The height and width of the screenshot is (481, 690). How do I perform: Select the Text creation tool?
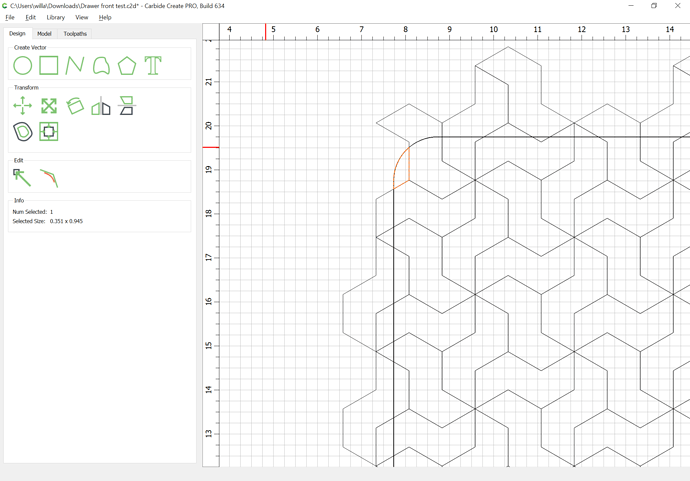click(153, 66)
